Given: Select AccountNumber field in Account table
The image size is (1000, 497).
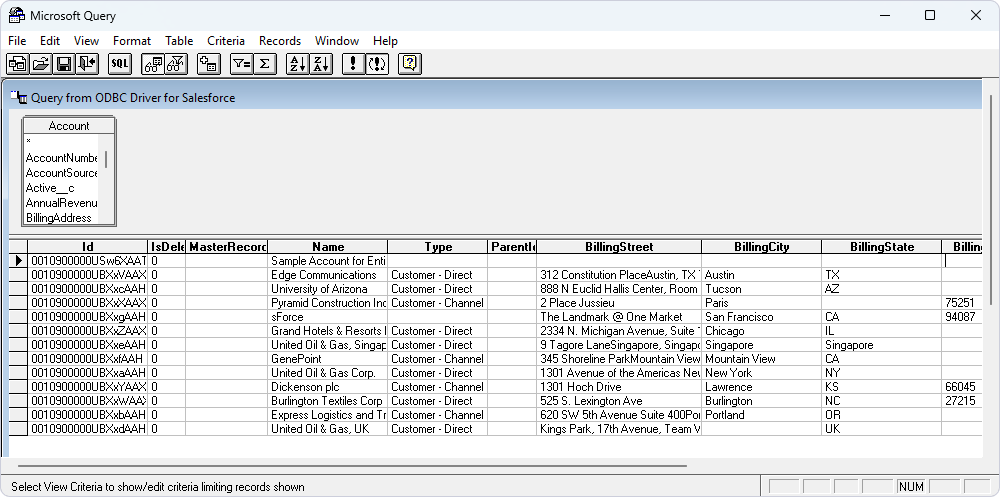Looking at the screenshot, I should coord(62,158).
